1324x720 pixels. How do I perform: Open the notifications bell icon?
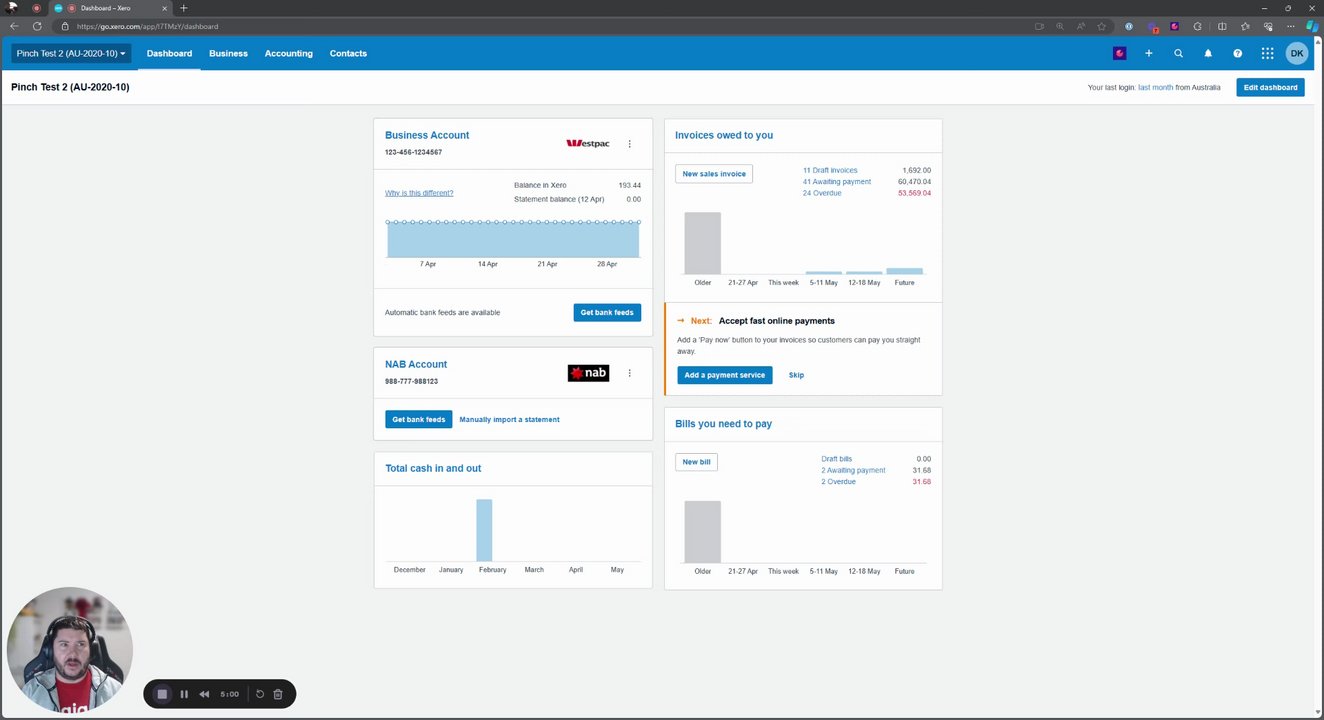(1208, 53)
